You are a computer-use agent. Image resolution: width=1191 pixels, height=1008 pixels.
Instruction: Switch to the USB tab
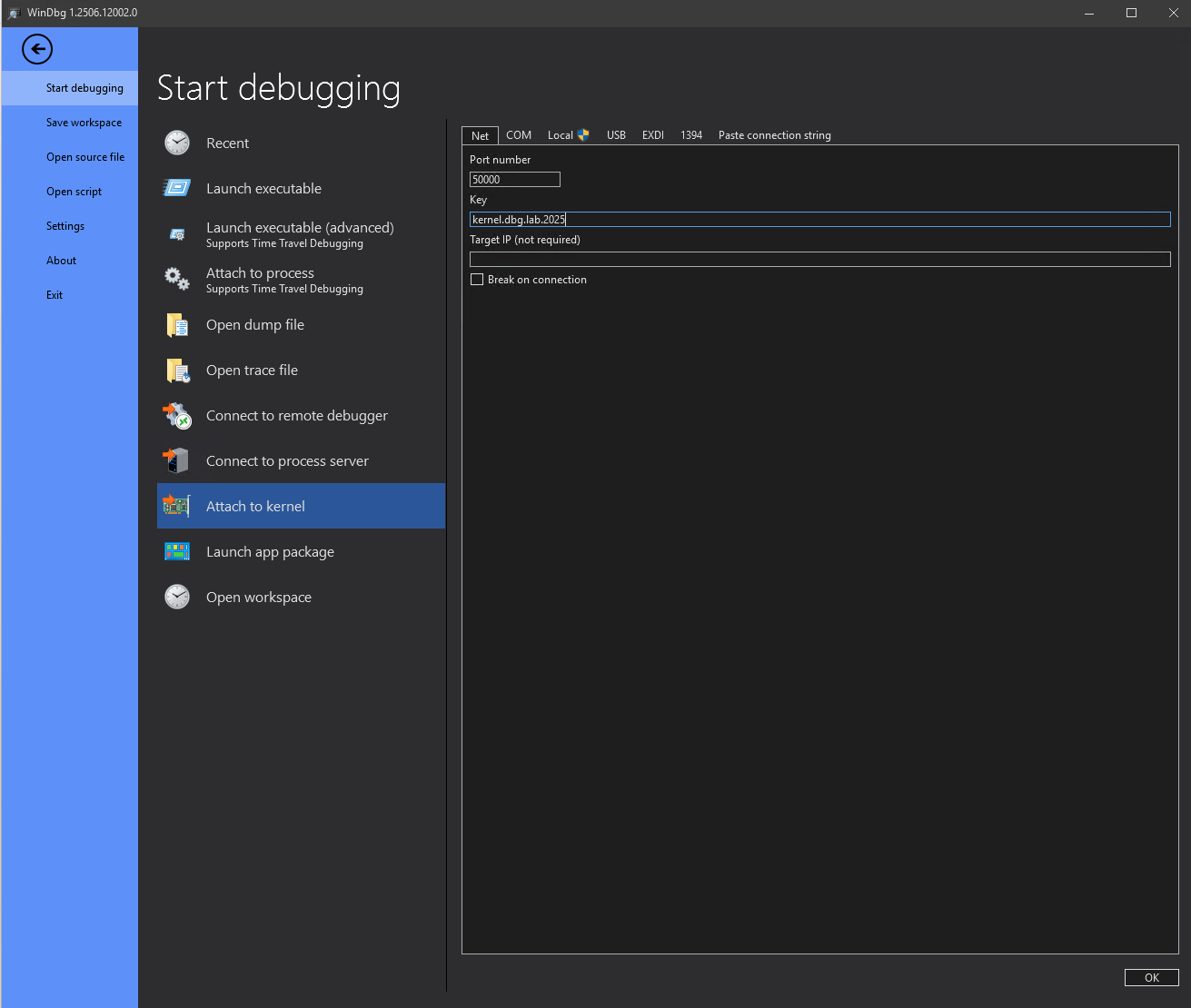(x=616, y=134)
